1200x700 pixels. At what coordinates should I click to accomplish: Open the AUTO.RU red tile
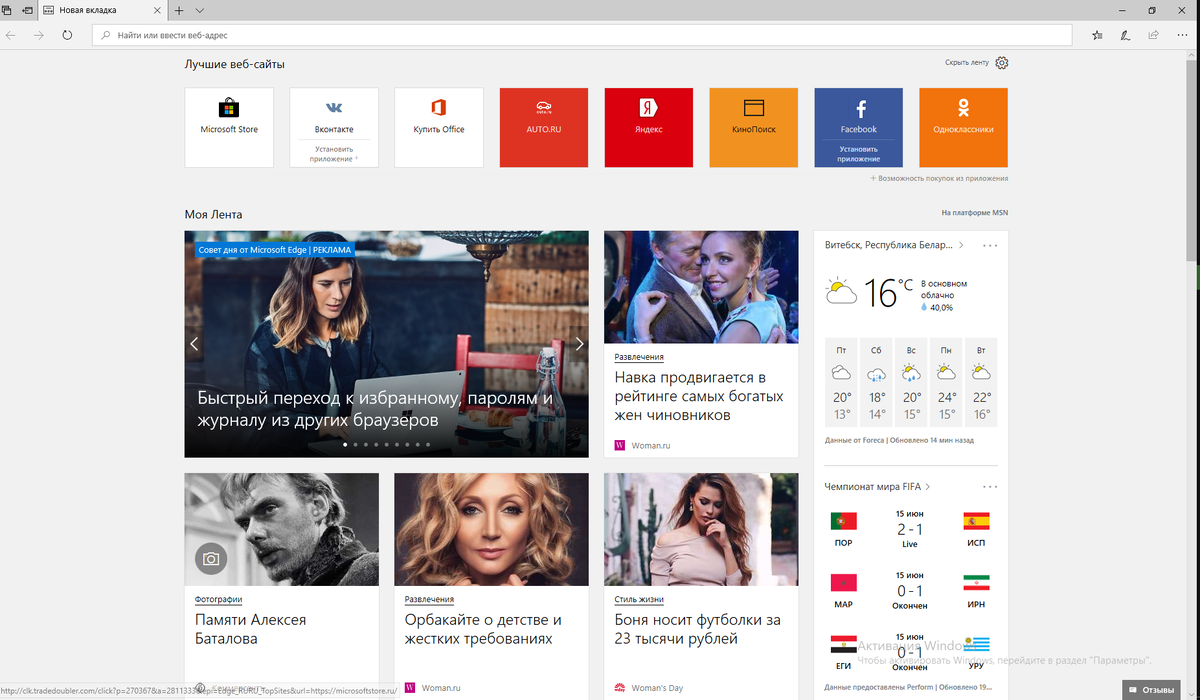pos(544,127)
